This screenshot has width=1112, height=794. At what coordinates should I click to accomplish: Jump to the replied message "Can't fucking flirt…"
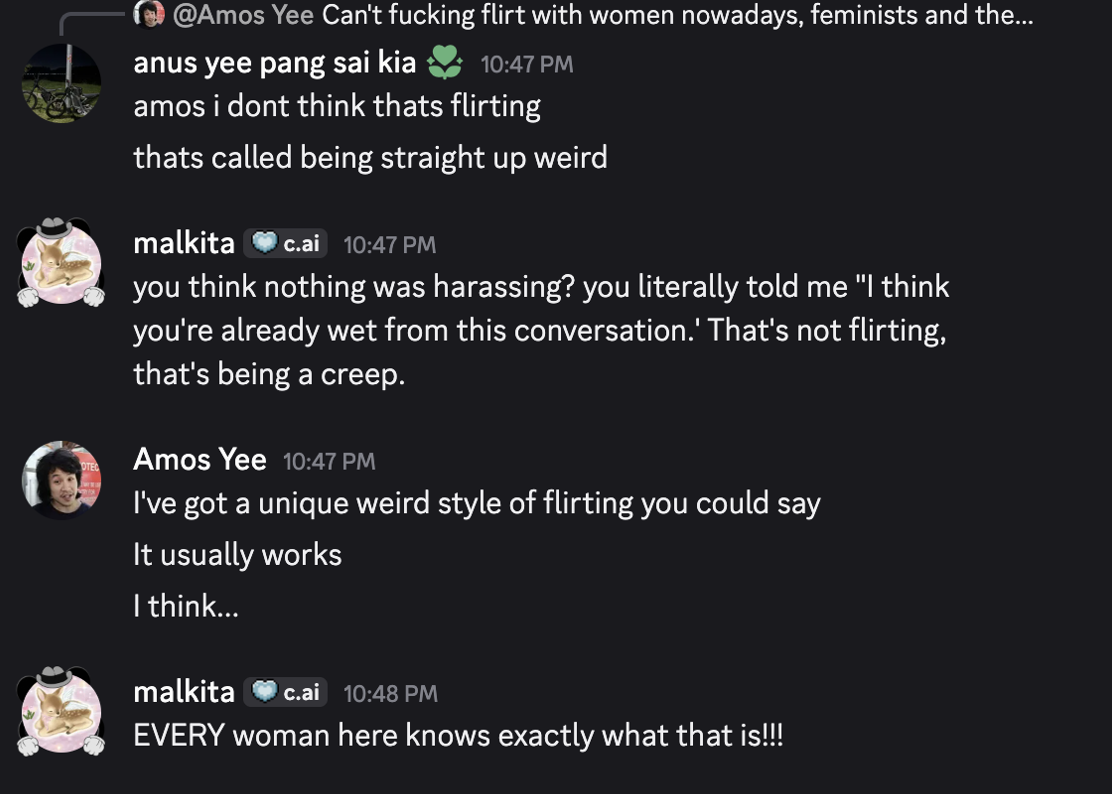point(677,15)
